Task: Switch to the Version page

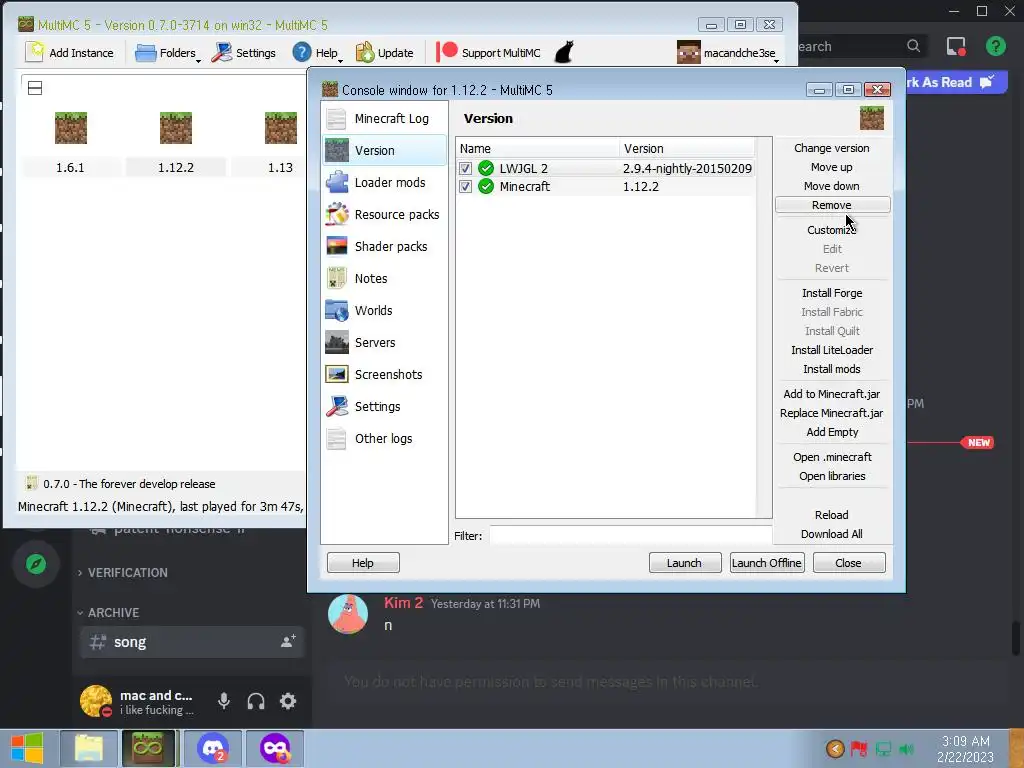Action: [x=385, y=150]
